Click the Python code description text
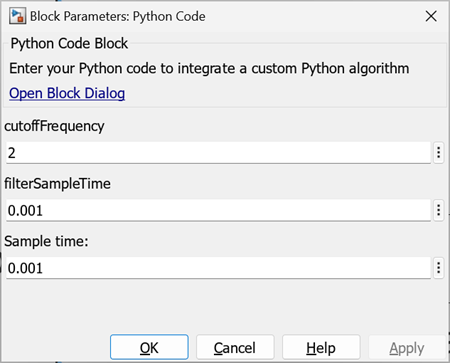 209,69
